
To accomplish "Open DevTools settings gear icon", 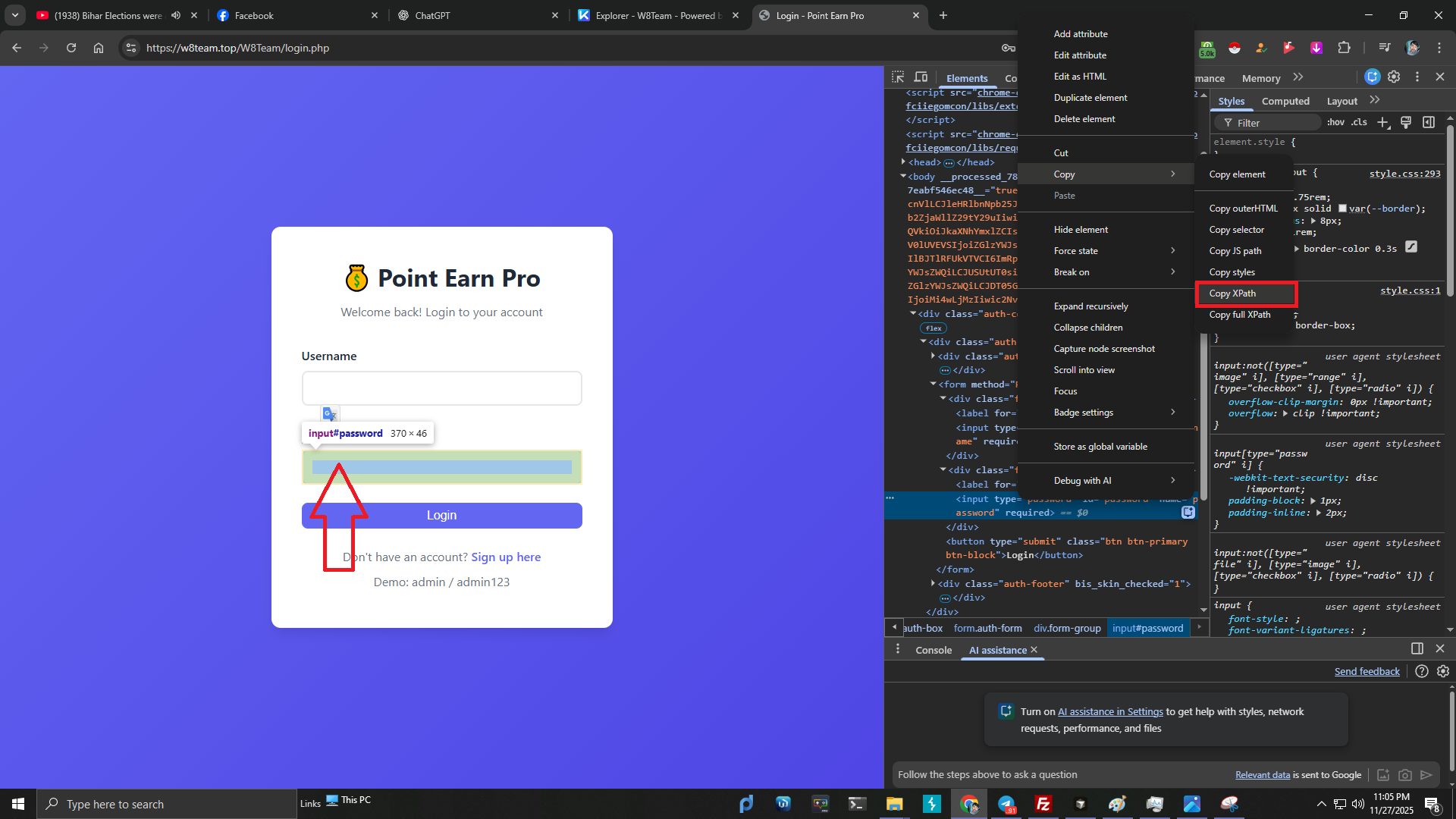I will click(1394, 77).
